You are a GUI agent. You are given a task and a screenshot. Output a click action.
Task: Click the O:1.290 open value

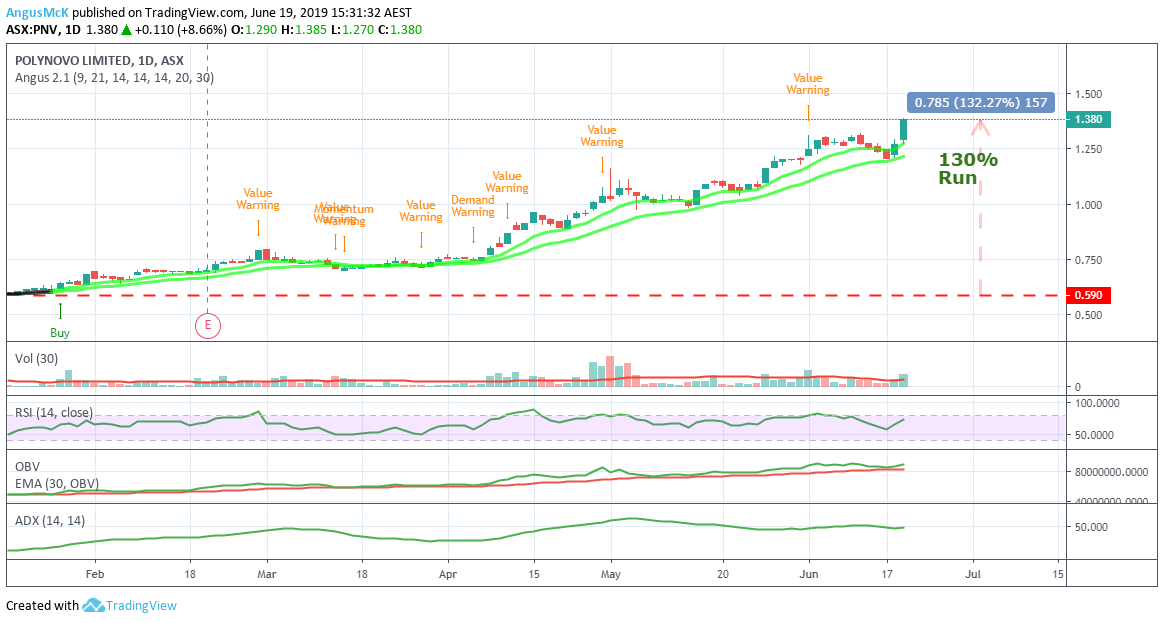pyautogui.click(x=254, y=30)
